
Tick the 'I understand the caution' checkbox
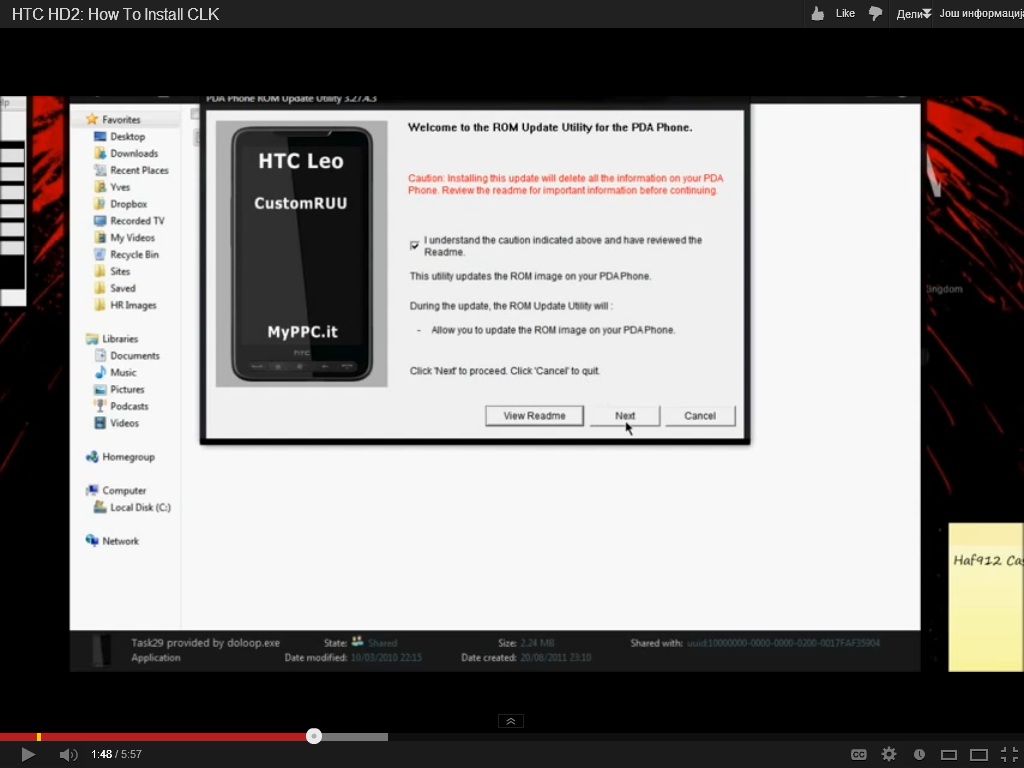(x=414, y=246)
